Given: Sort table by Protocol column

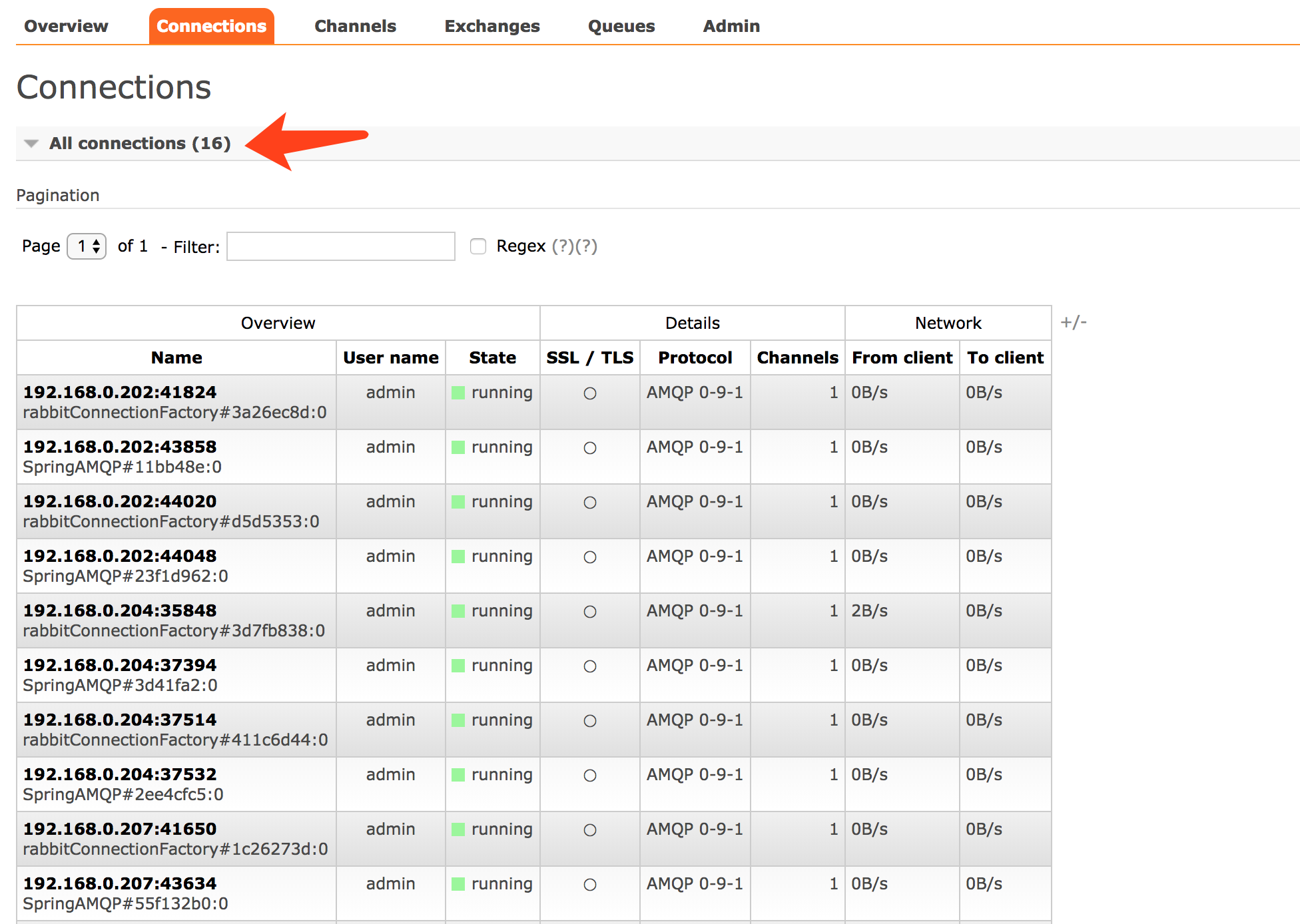Looking at the screenshot, I should 695,357.
